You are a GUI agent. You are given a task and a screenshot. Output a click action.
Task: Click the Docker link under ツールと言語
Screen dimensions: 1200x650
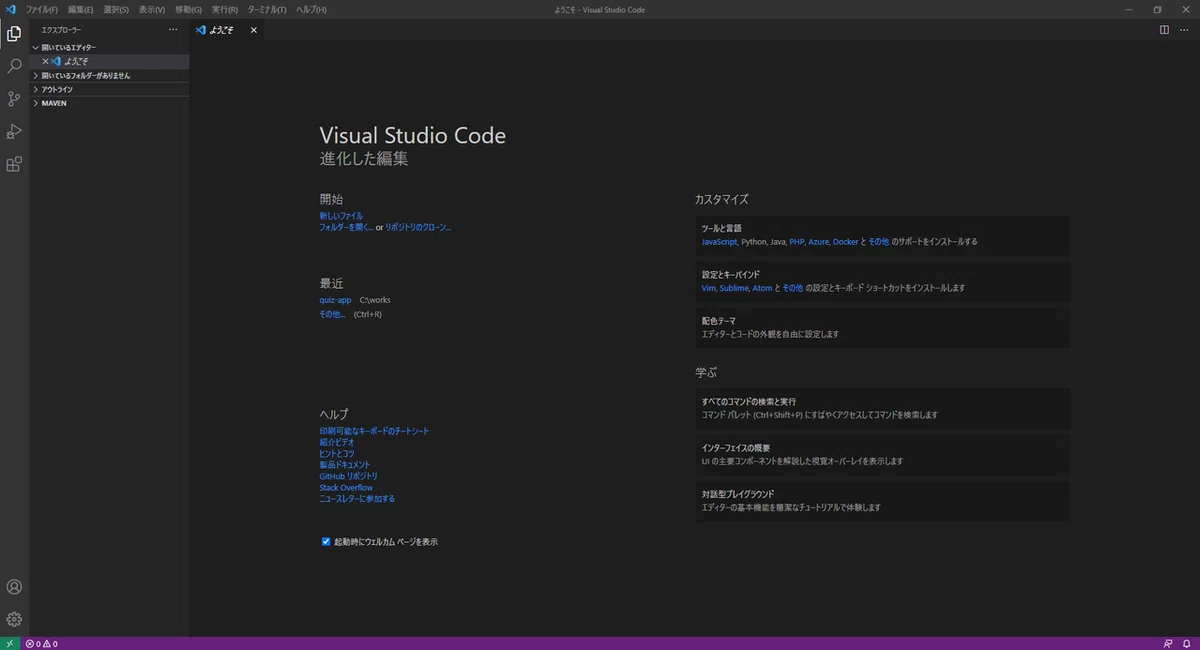click(x=845, y=242)
